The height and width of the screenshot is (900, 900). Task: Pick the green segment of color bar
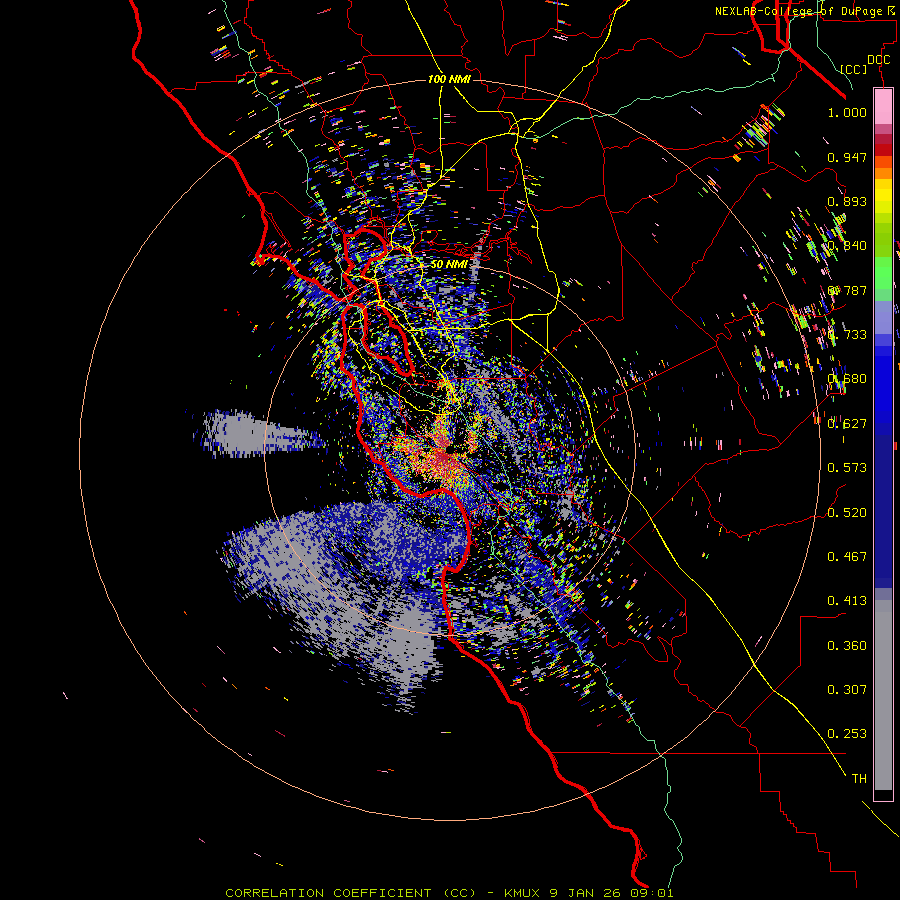883,273
